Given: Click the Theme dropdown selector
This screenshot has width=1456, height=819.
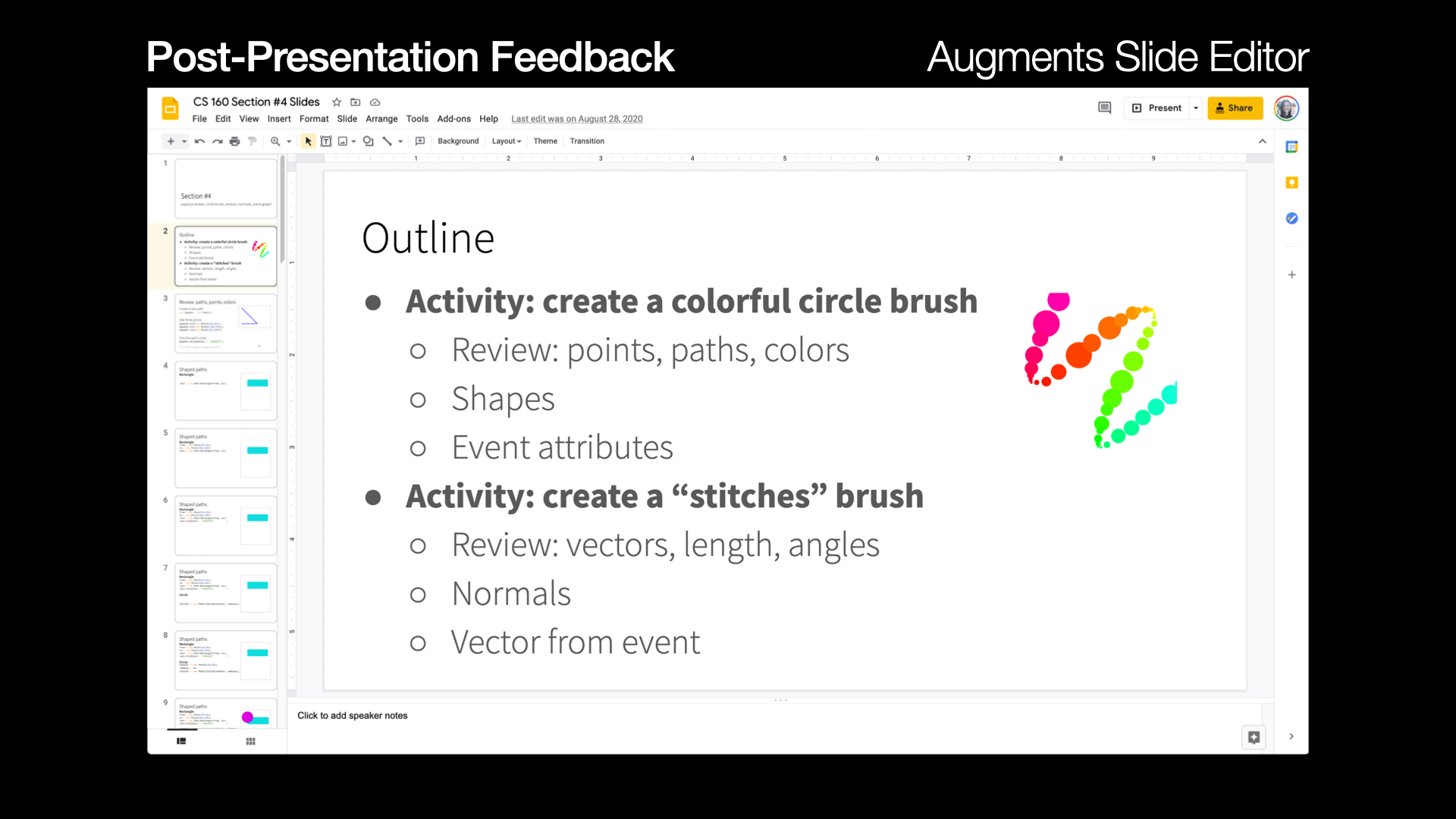Looking at the screenshot, I should click(x=545, y=140).
